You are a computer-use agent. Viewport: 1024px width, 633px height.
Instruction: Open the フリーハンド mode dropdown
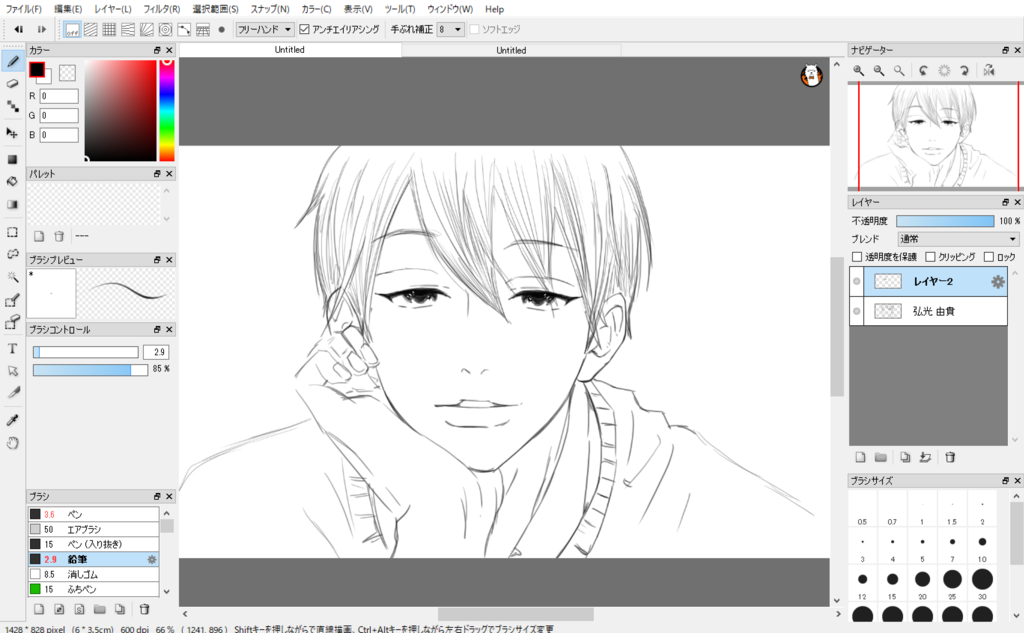[x=265, y=29]
